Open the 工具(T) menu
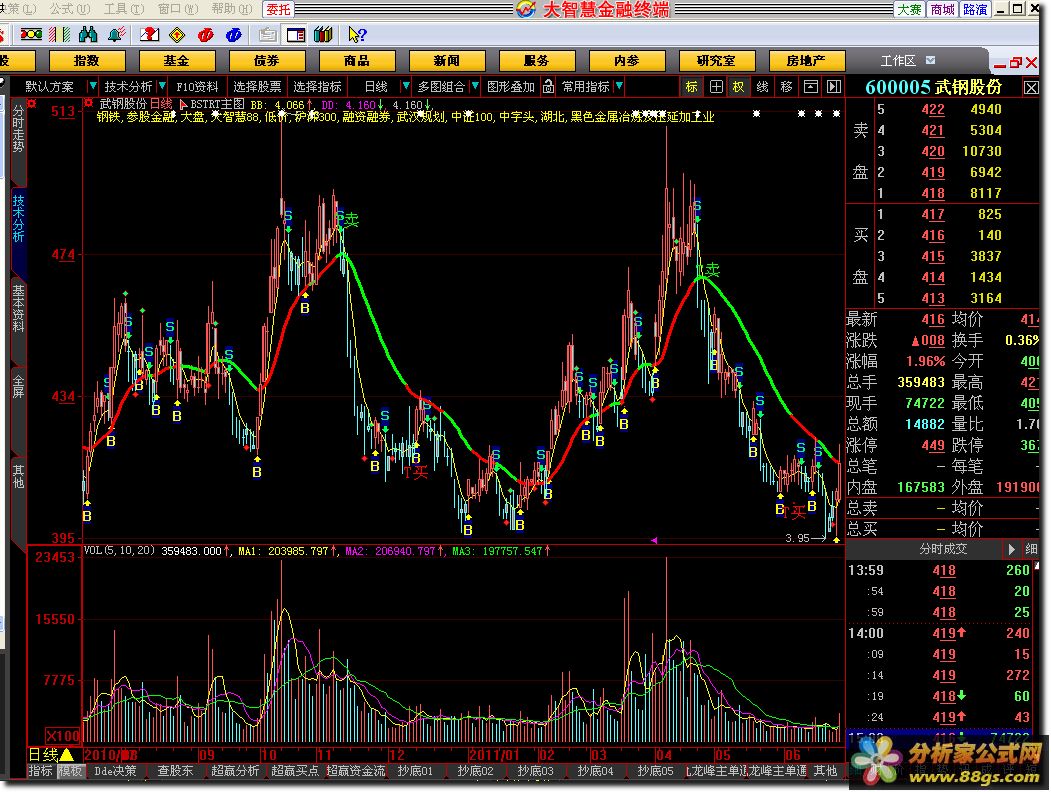The image size is (1051, 792). coord(124,9)
